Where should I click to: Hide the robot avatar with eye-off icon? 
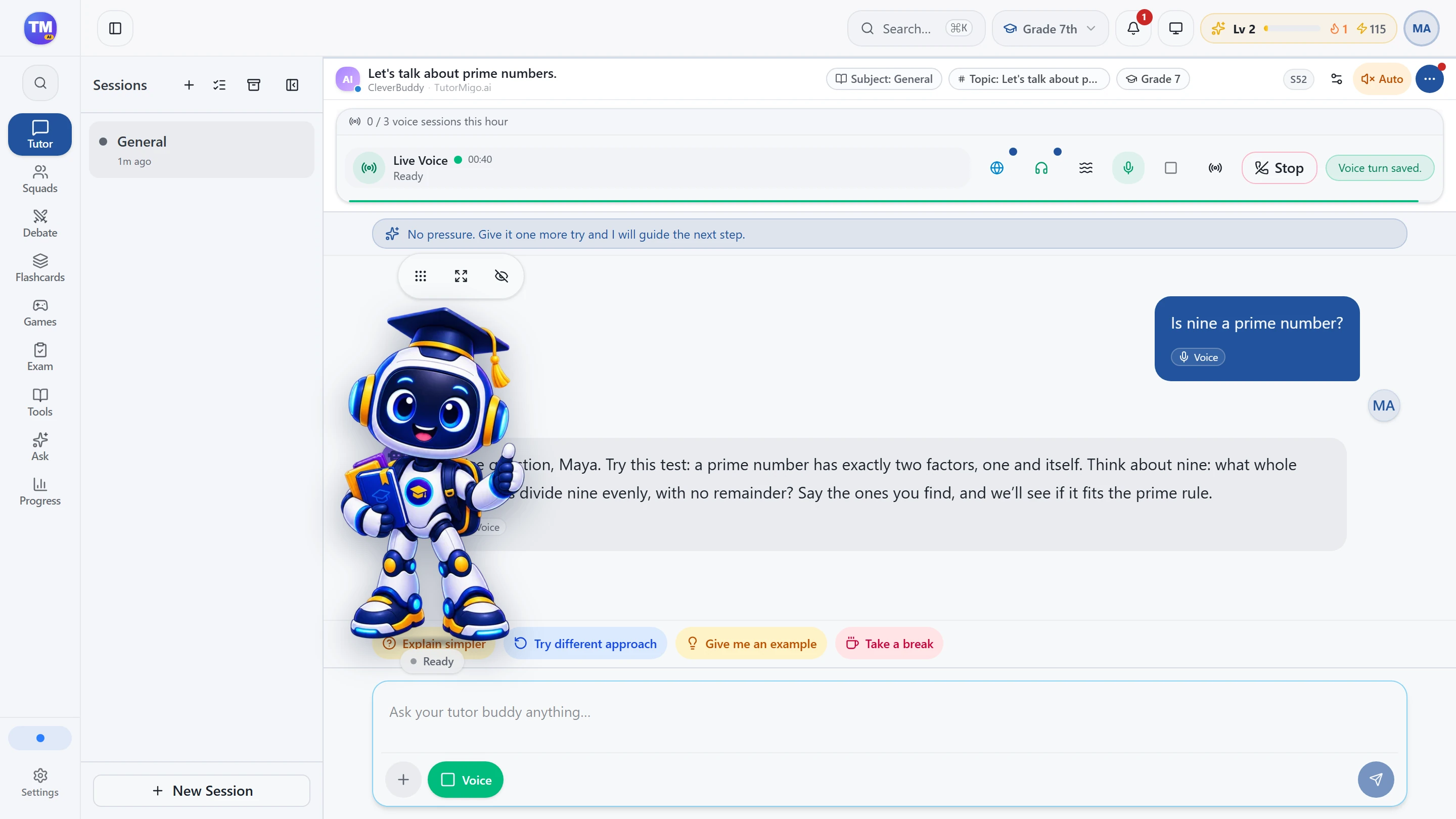pyautogui.click(x=502, y=276)
